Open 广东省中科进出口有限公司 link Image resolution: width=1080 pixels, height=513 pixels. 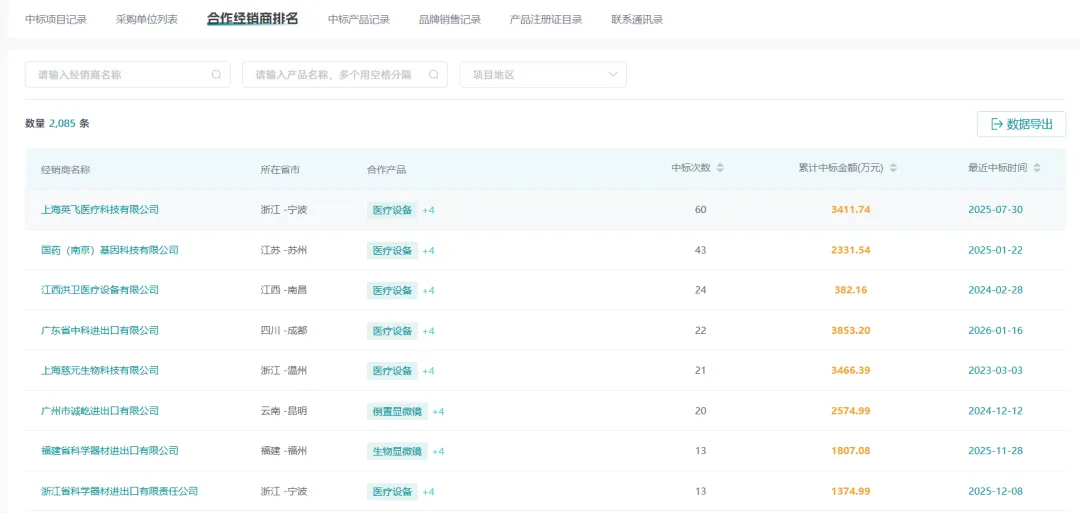[100, 331]
